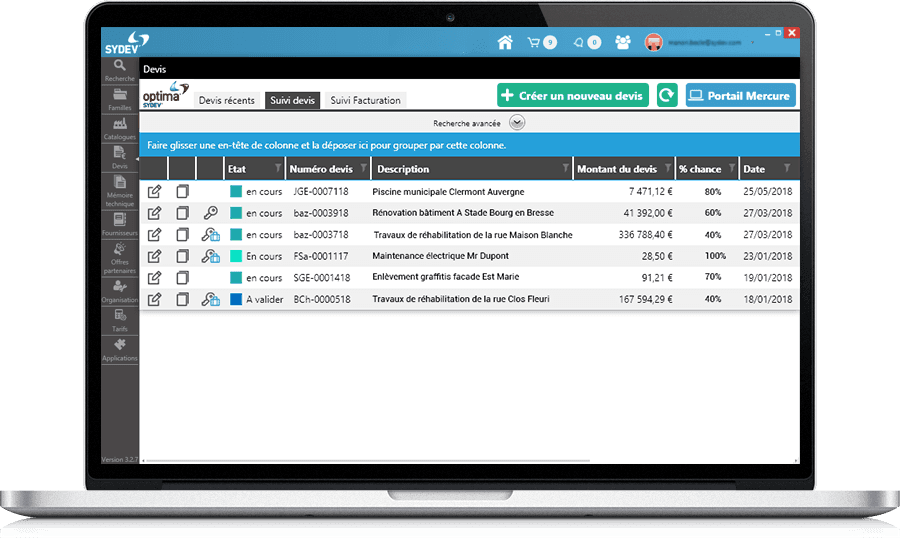Open search-building icon for FSa-0001117
This screenshot has width=900, height=538.
coord(211,256)
